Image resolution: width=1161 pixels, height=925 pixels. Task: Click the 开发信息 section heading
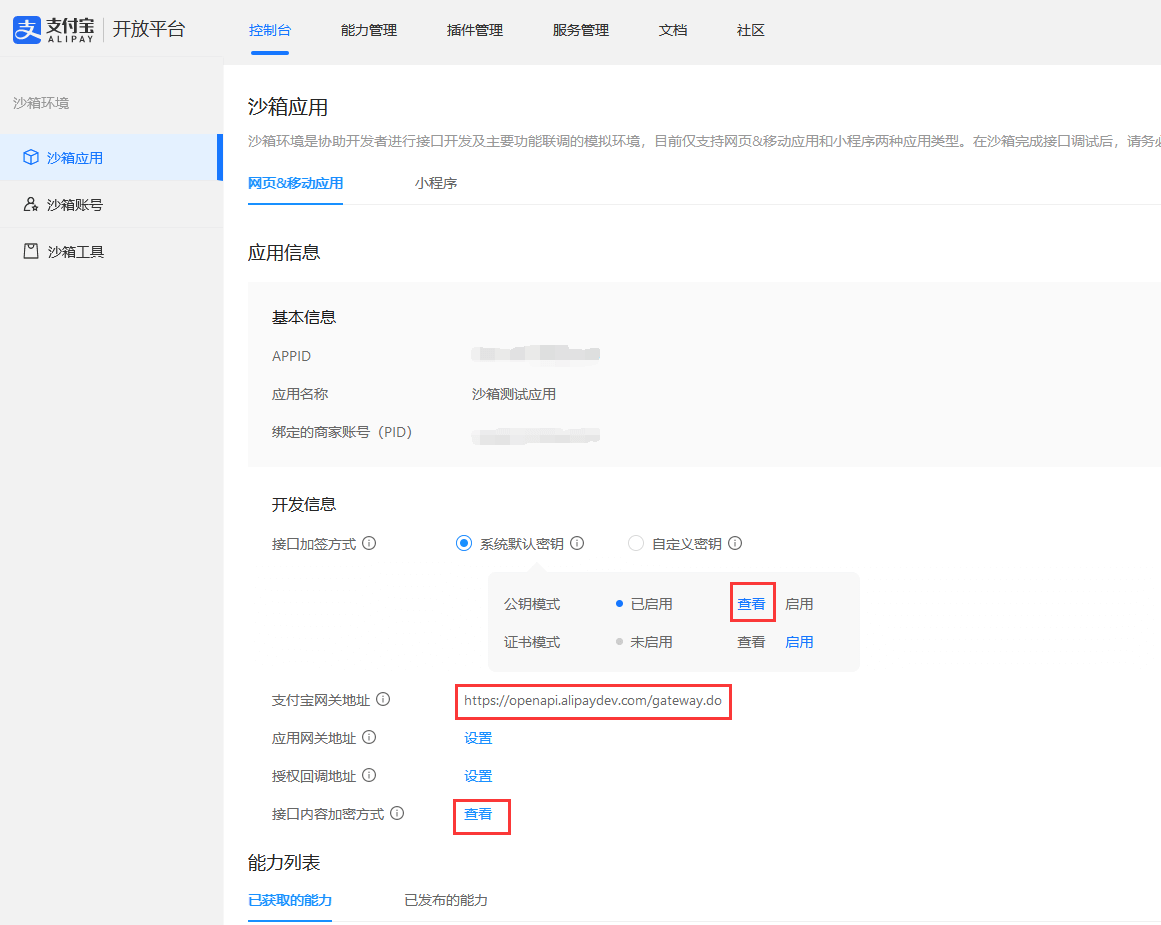point(304,504)
